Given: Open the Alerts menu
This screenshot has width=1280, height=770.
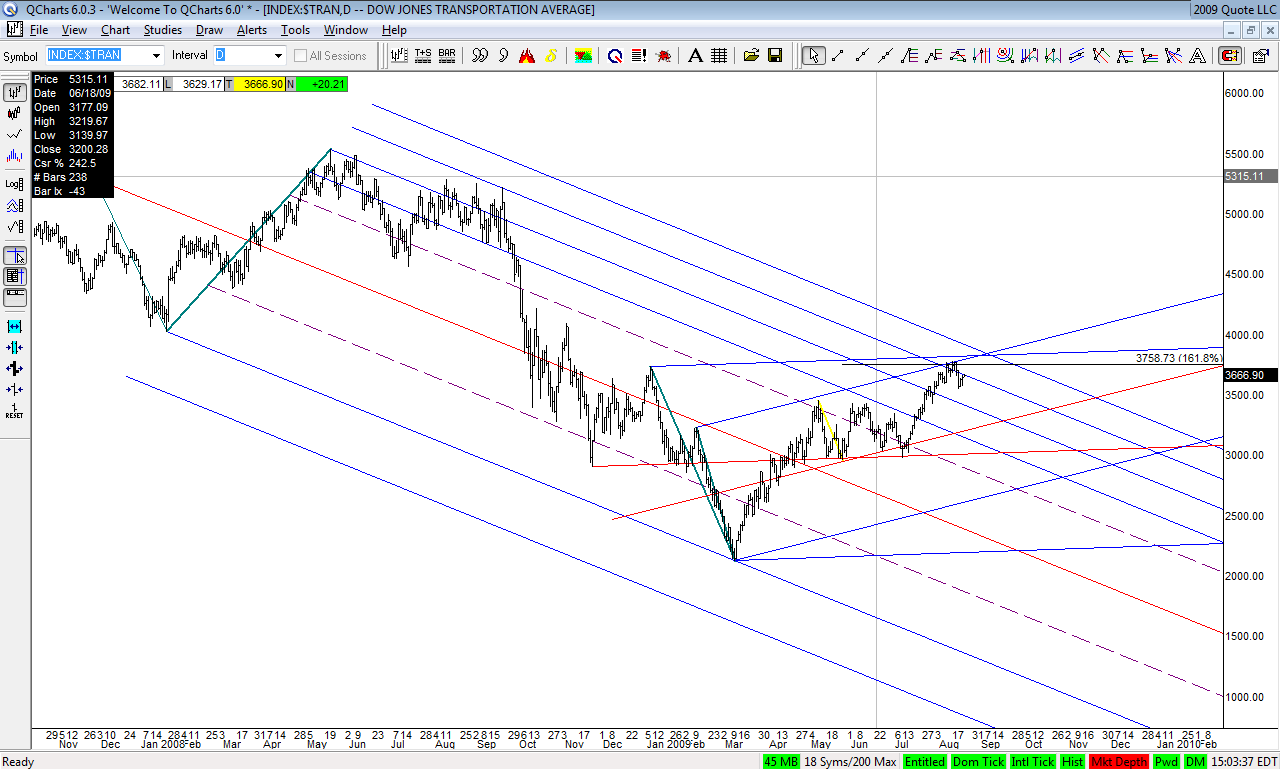Looking at the screenshot, I should [252, 30].
